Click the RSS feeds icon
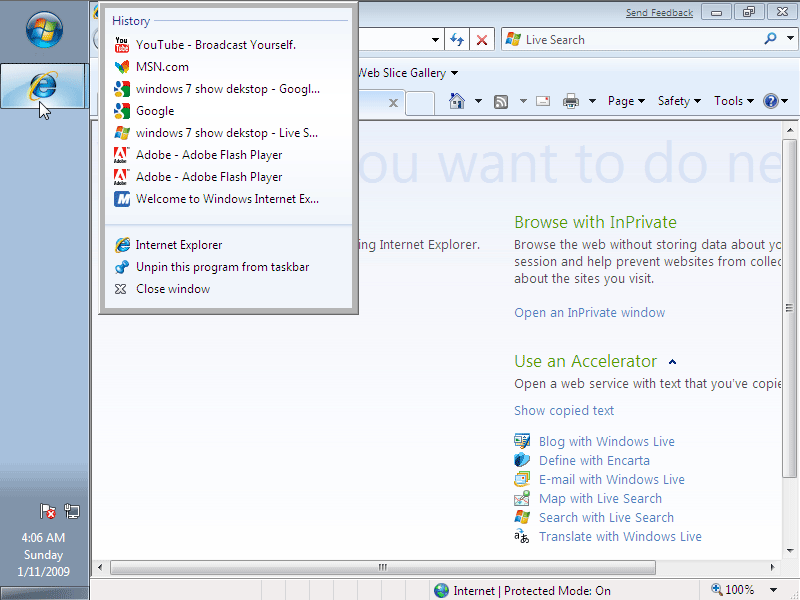This screenshot has width=800, height=600. pos(501,101)
